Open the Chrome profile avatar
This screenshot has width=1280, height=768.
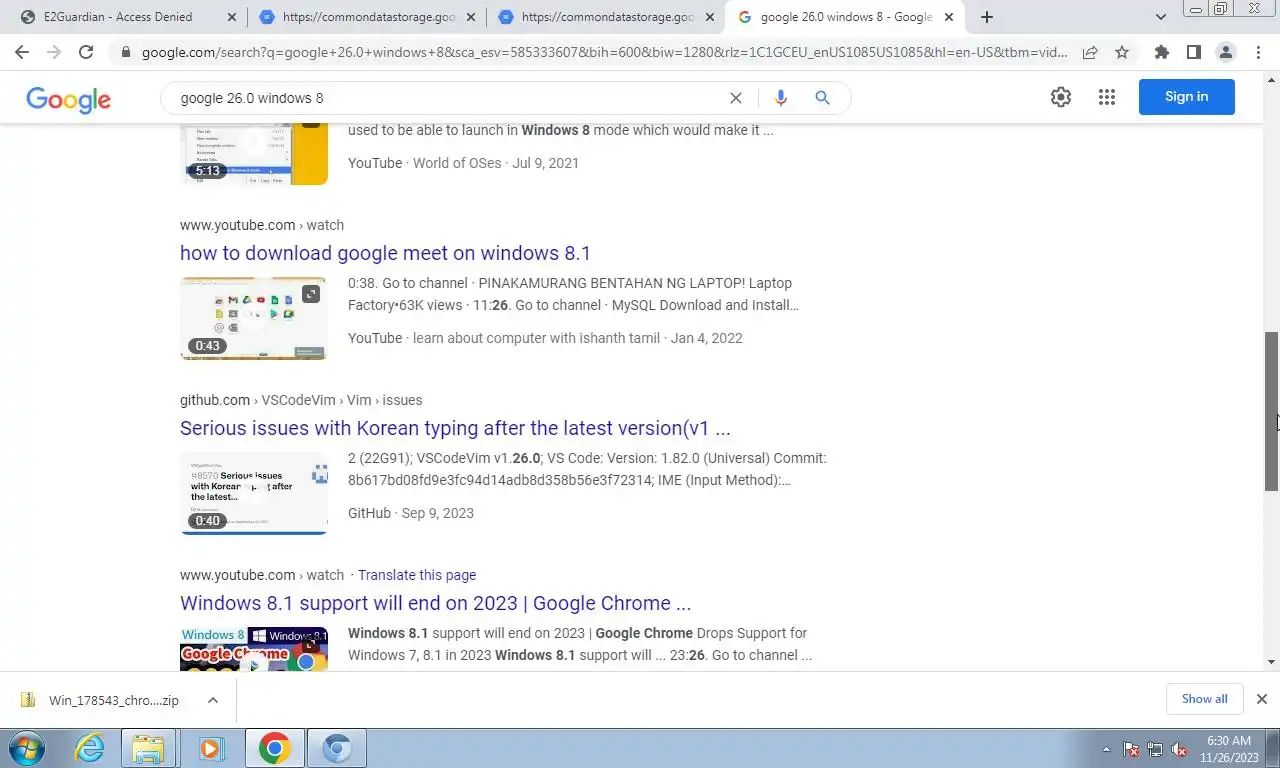click(1225, 52)
